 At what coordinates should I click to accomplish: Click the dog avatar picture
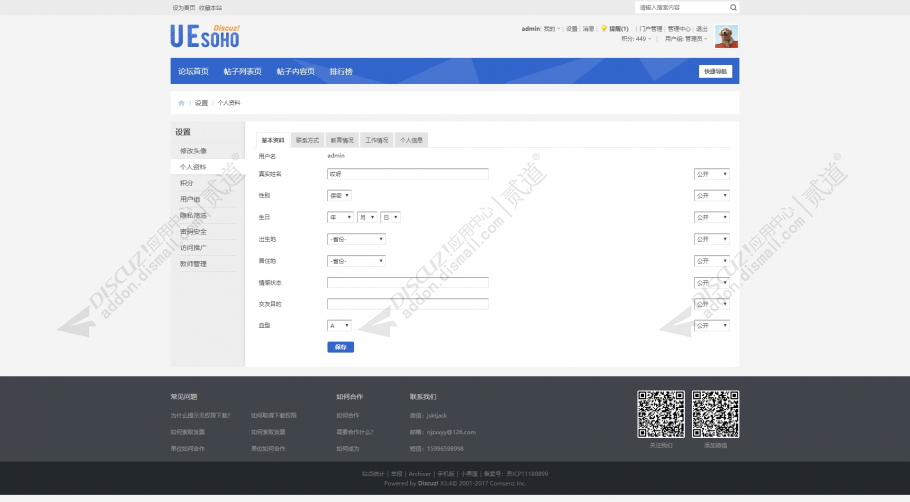[x=726, y=36]
